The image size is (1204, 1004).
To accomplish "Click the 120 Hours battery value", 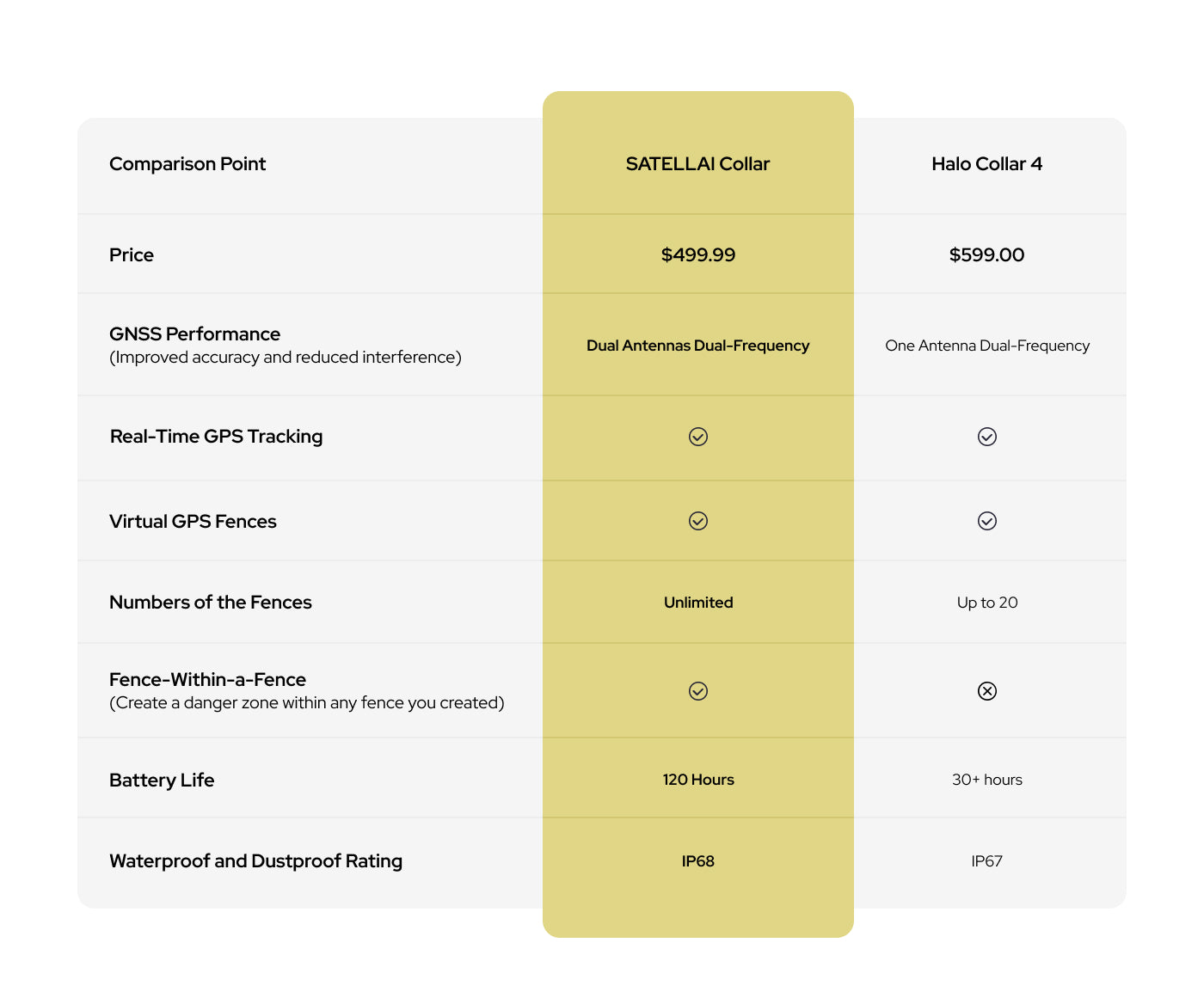I will pos(698,780).
